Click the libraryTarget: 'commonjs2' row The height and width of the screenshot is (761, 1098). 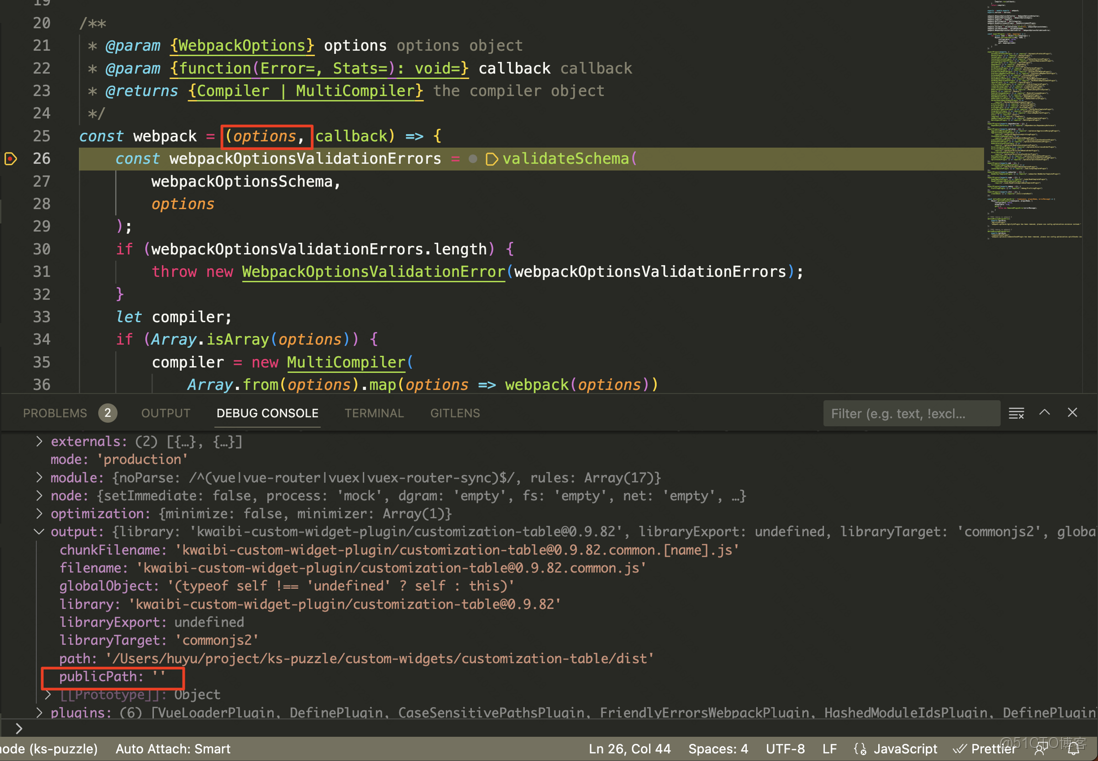[159, 641]
